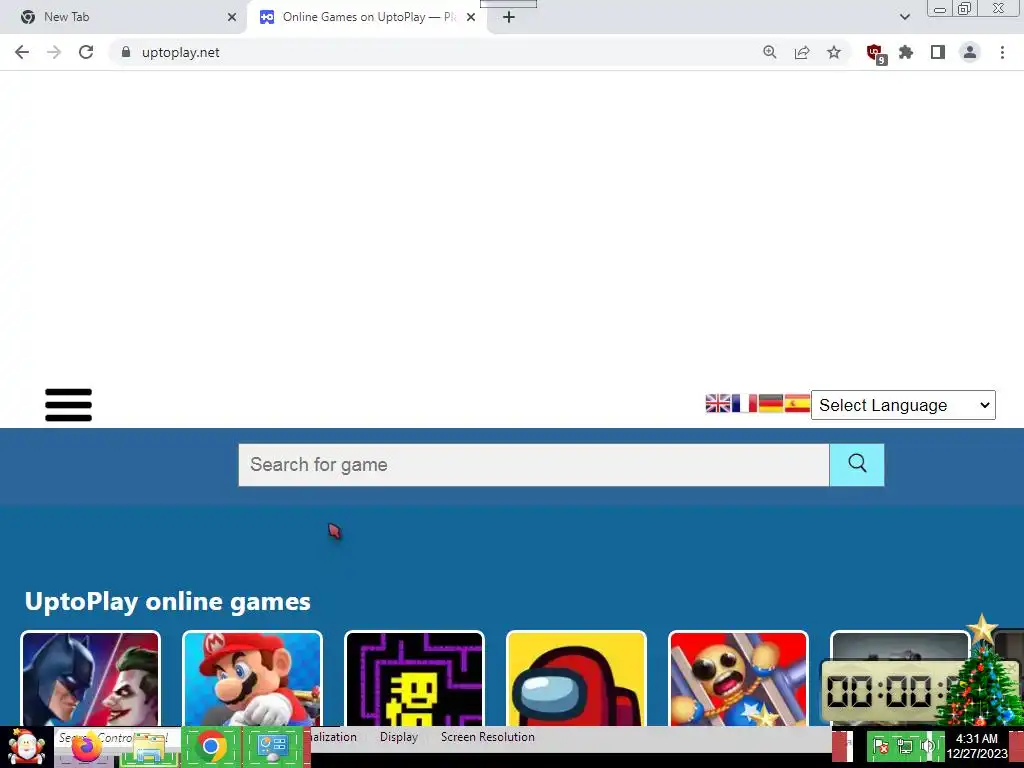Click the Display breadcrumb in background window
Screen dimensions: 1024x768
point(398,737)
